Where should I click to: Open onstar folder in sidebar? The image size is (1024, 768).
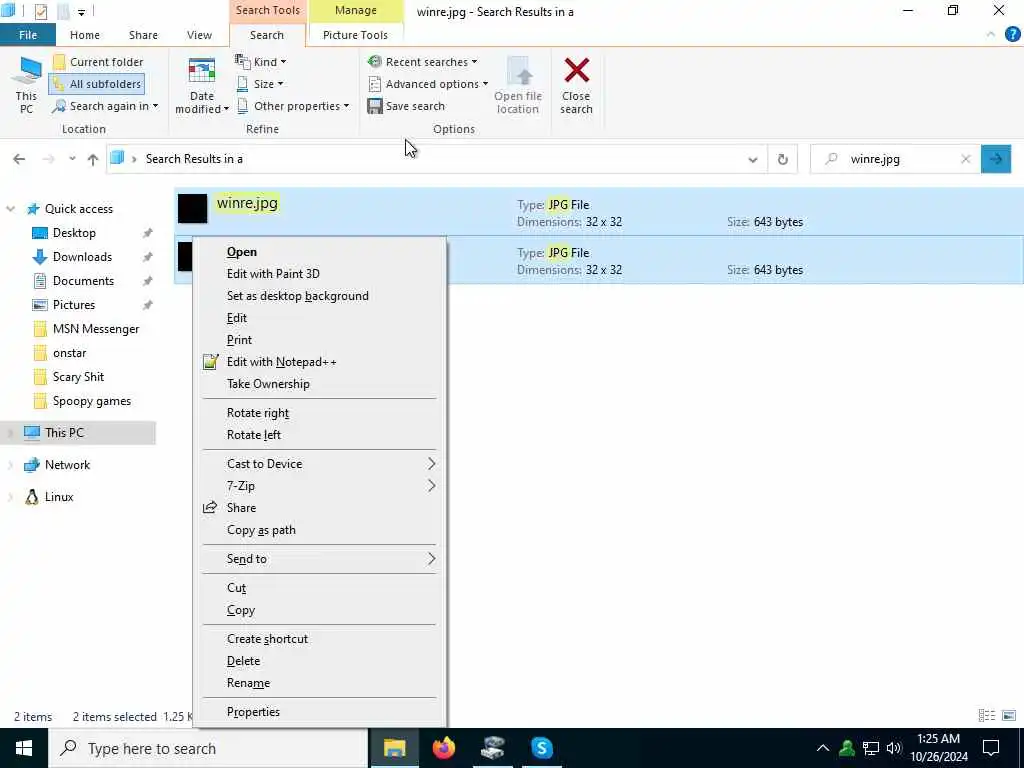click(x=69, y=353)
